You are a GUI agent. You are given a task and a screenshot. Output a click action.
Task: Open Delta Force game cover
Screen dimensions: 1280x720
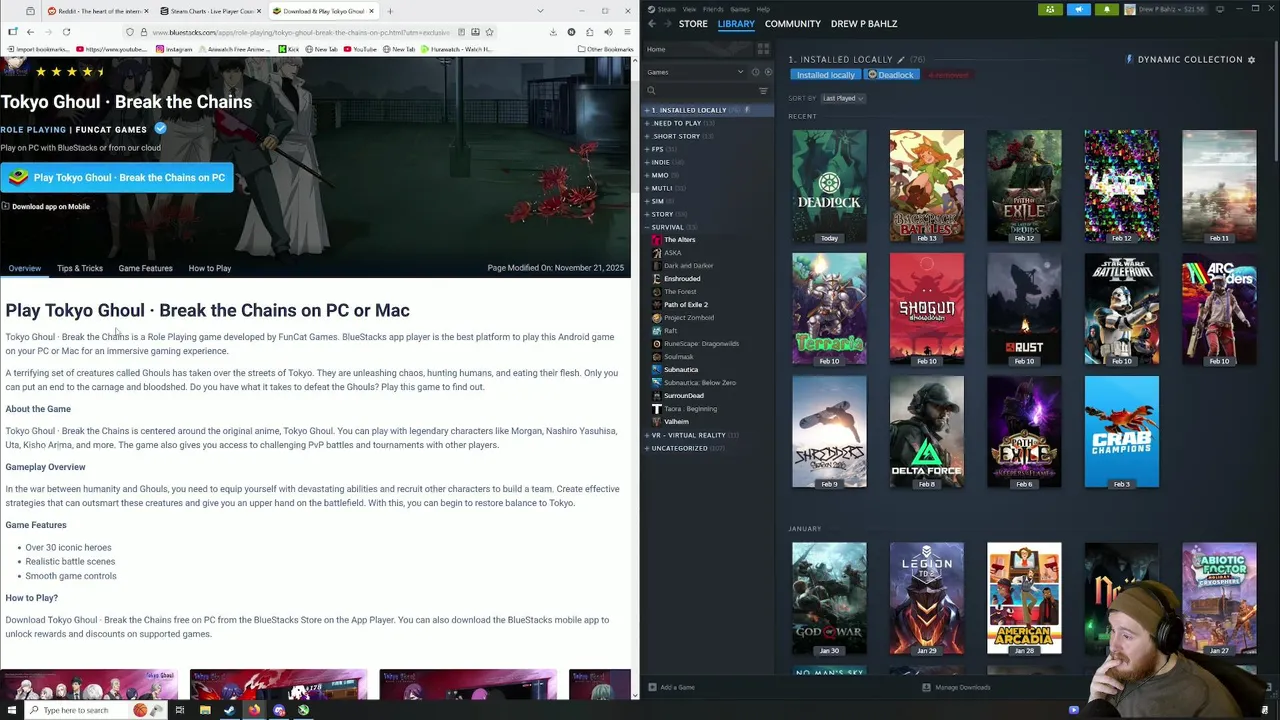pyautogui.click(x=927, y=432)
